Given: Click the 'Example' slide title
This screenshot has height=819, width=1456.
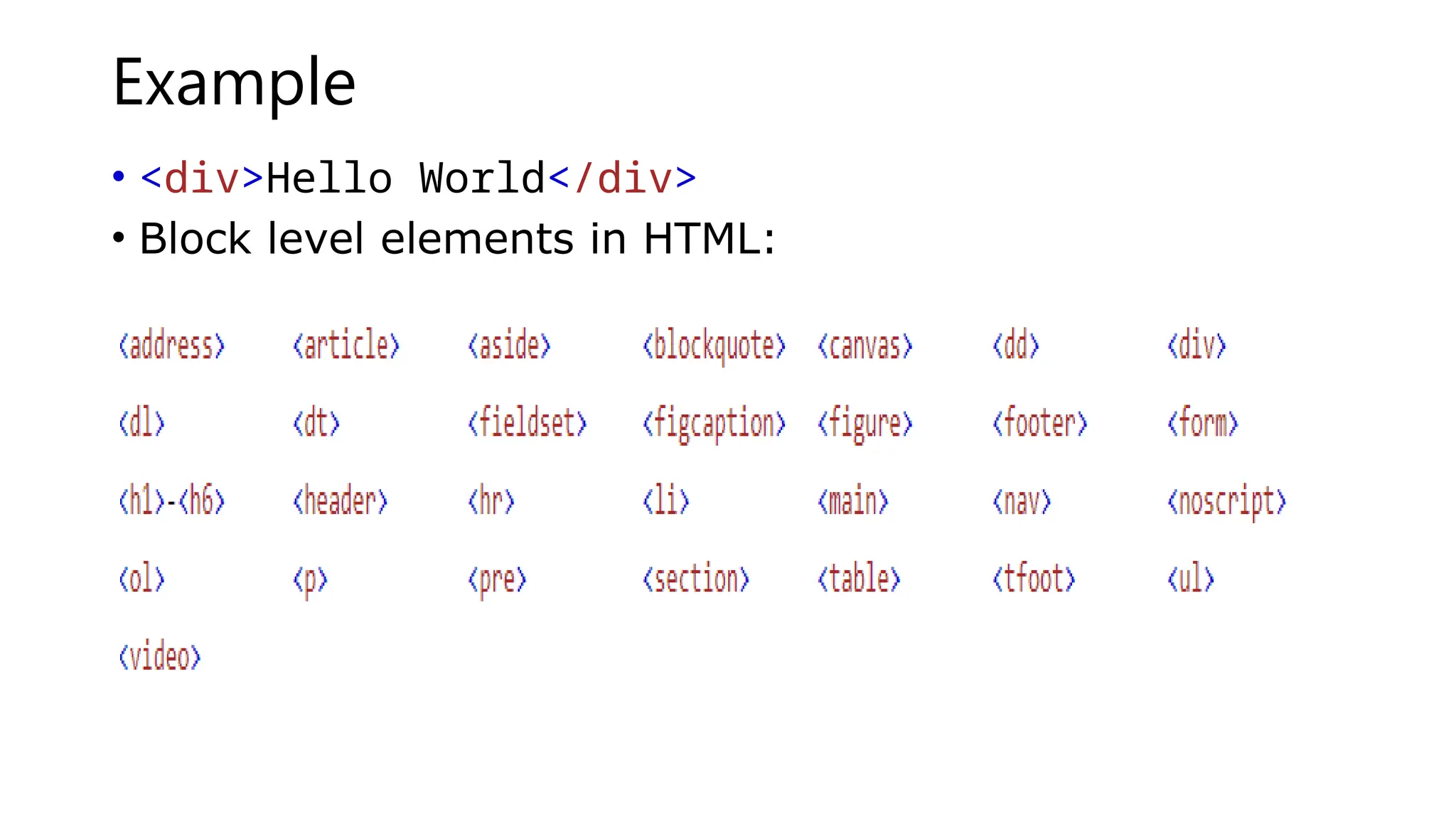Looking at the screenshot, I should click(x=234, y=84).
